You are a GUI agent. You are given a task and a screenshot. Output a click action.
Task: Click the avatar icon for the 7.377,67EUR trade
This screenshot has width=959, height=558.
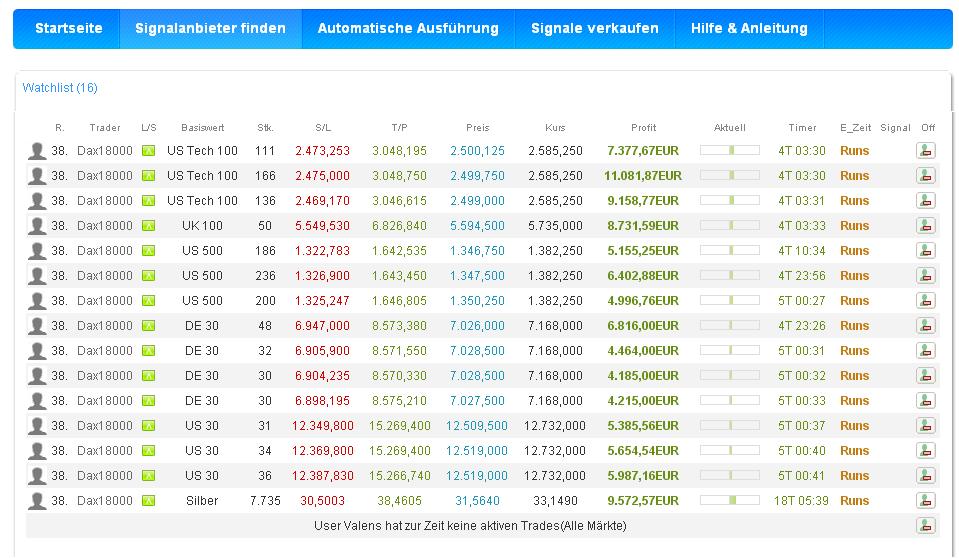pyautogui.click(x=37, y=151)
